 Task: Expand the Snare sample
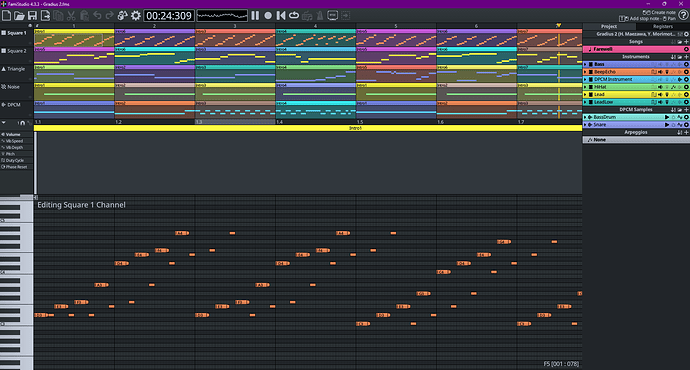point(585,125)
